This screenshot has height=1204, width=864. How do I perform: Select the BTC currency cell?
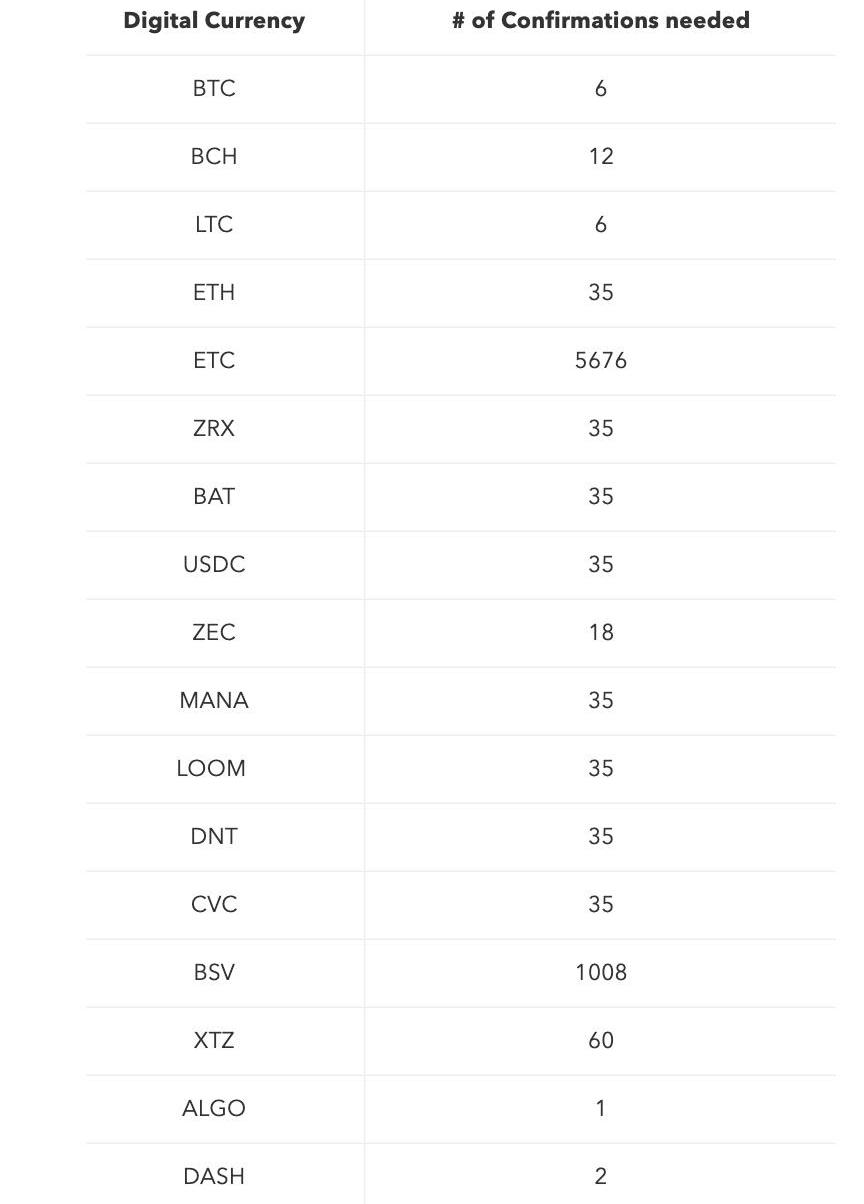214,89
